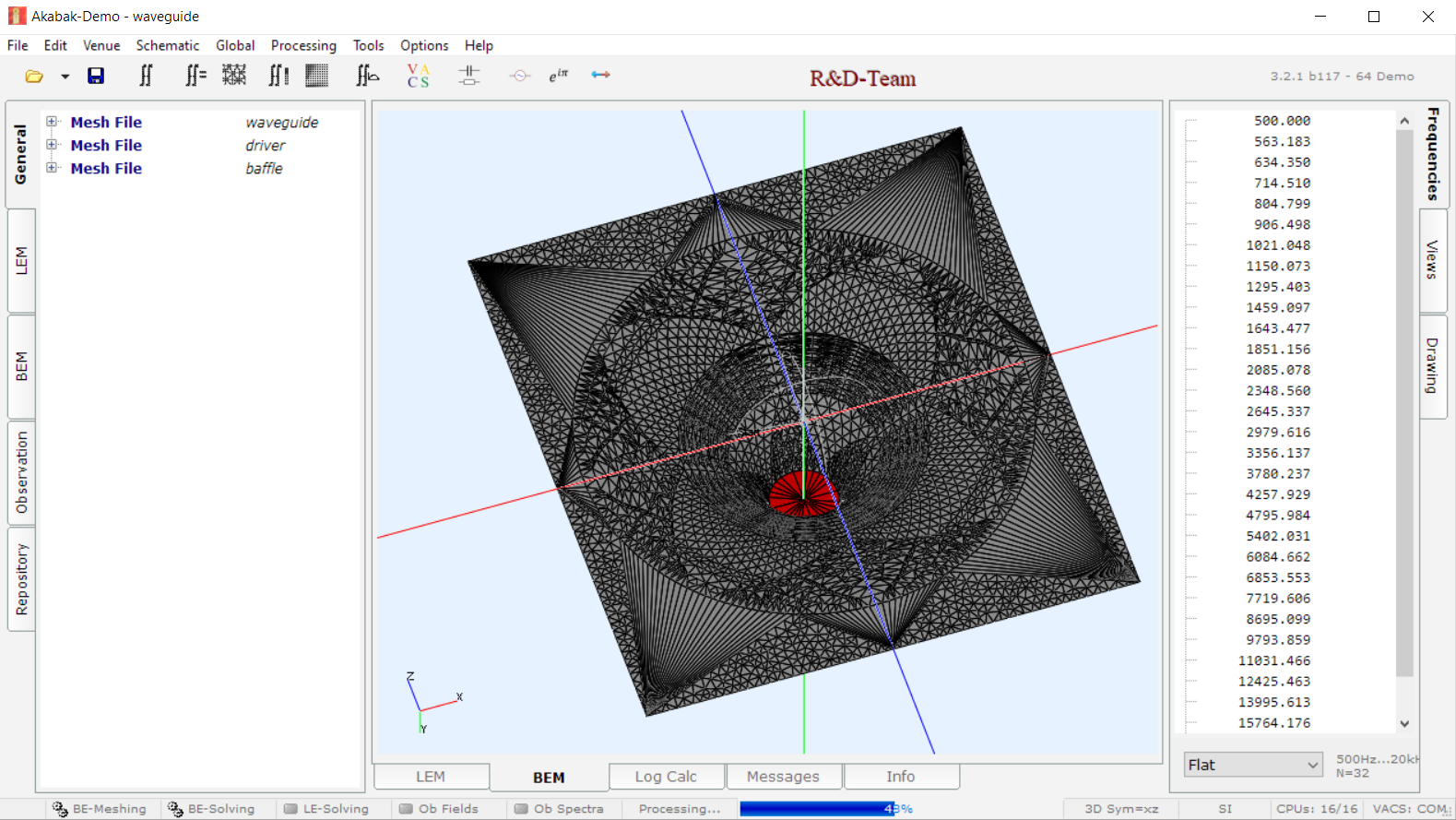The width and height of the screenshot is (1456, 820).
Task: Open a project with the folder icon
Action: 34,77
